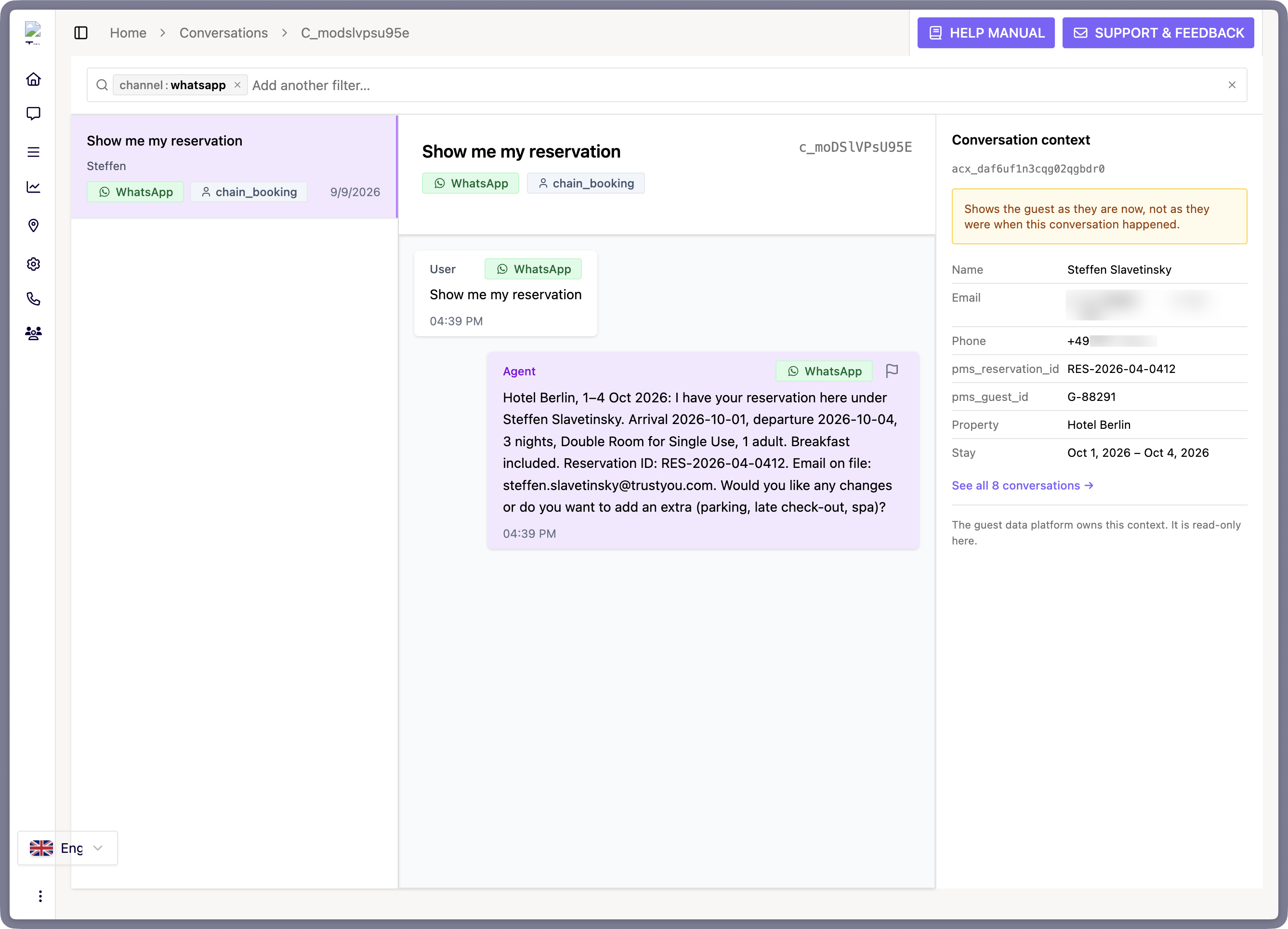Viewport: 1288px width, 929px height.
Task: Click the chain_booking tag in the conversation list item
Action: tap(249, 192)
